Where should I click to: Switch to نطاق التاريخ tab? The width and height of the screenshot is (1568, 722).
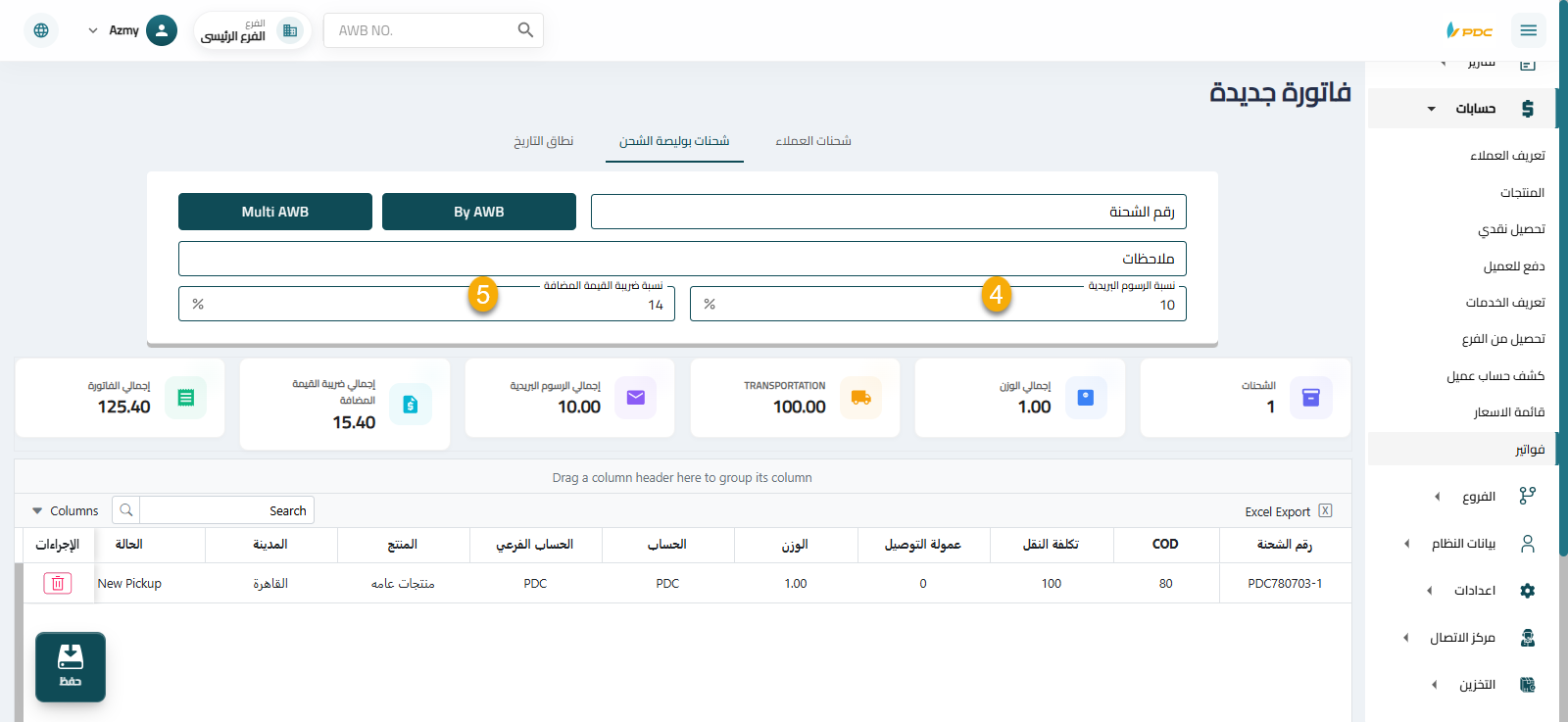point(544,141)
